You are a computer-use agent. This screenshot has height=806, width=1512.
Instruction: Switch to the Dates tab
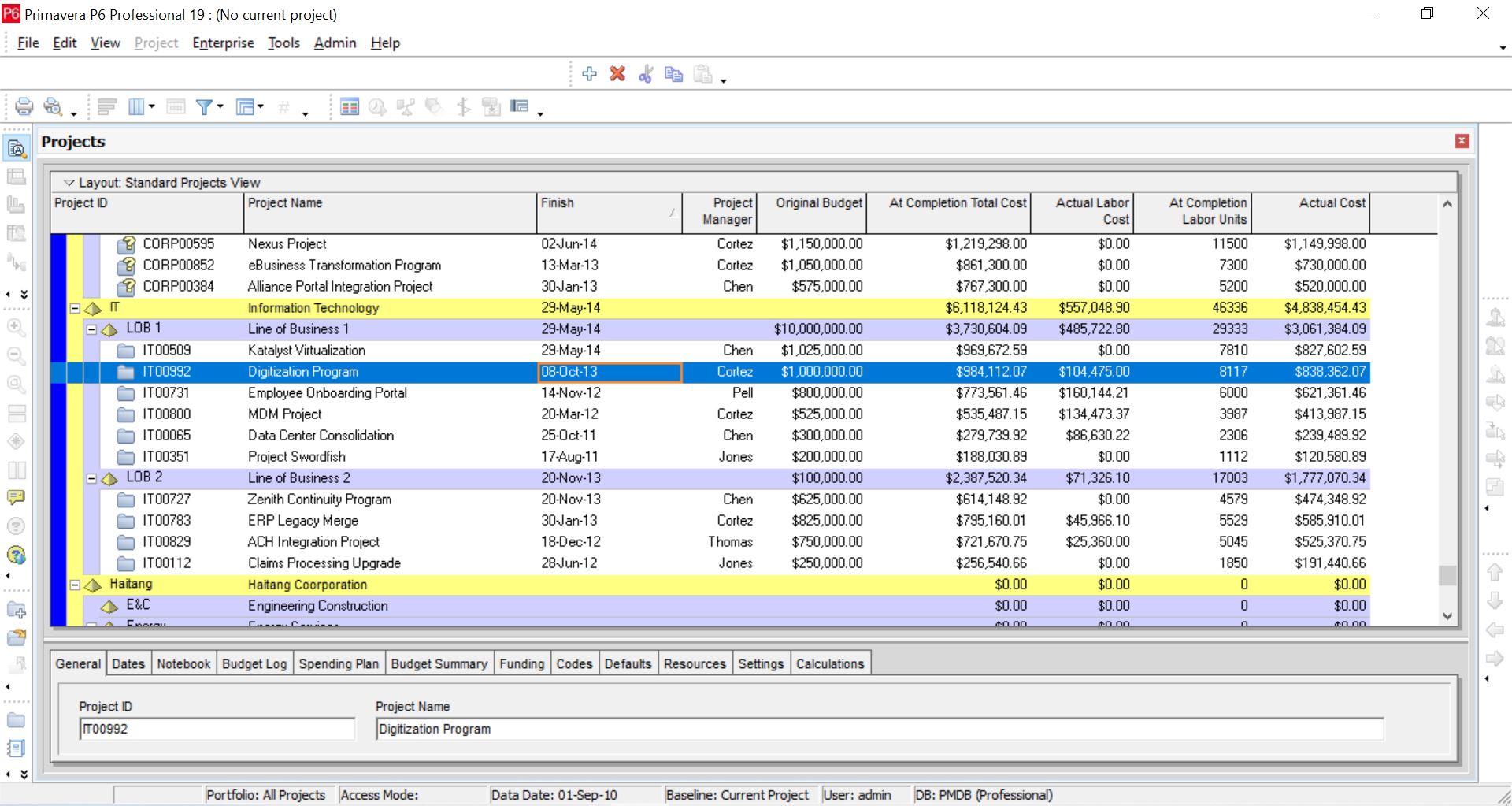click(x=128, y=663)
